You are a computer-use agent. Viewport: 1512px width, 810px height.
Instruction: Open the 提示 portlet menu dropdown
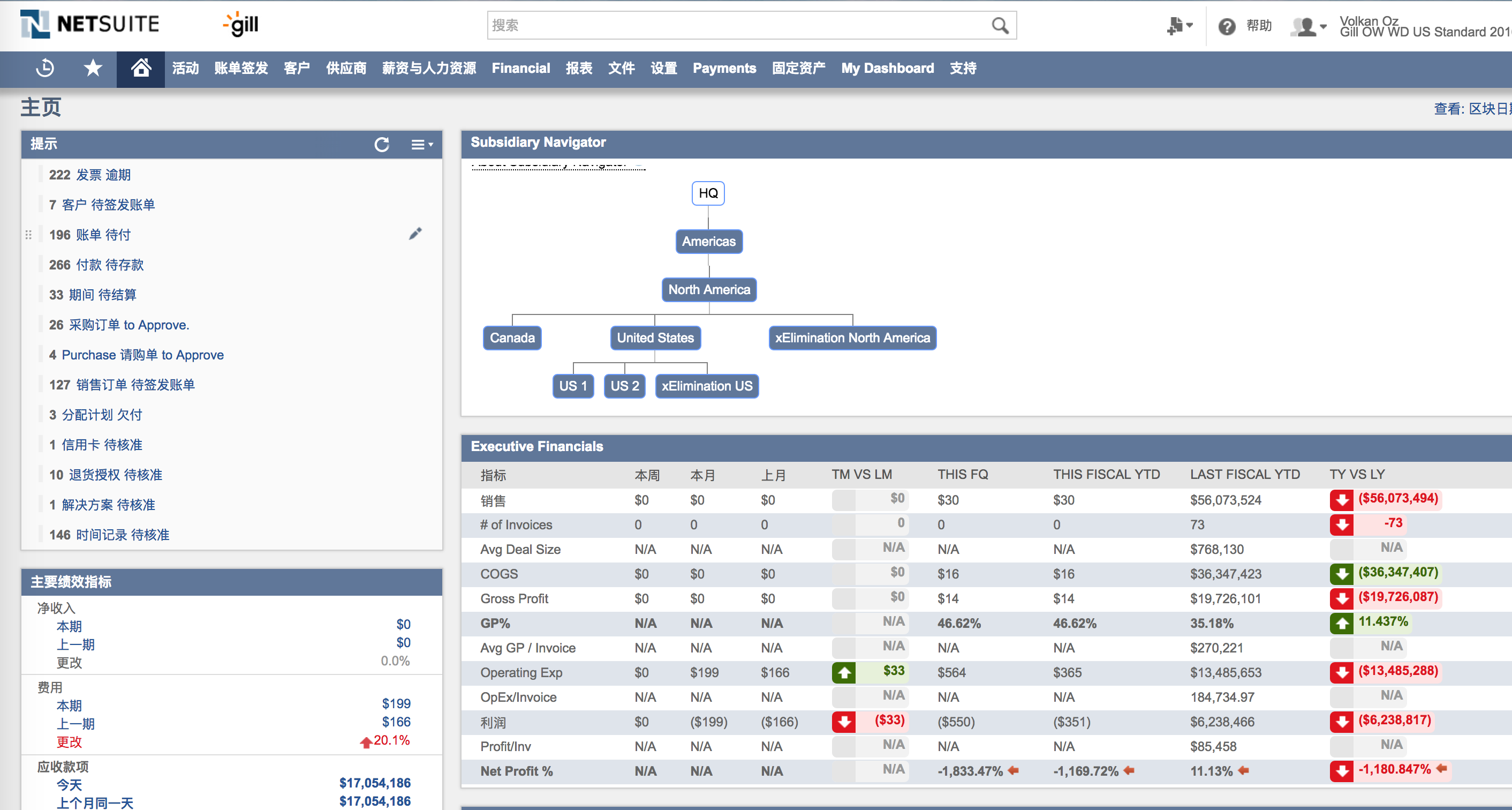pos(421,145)
